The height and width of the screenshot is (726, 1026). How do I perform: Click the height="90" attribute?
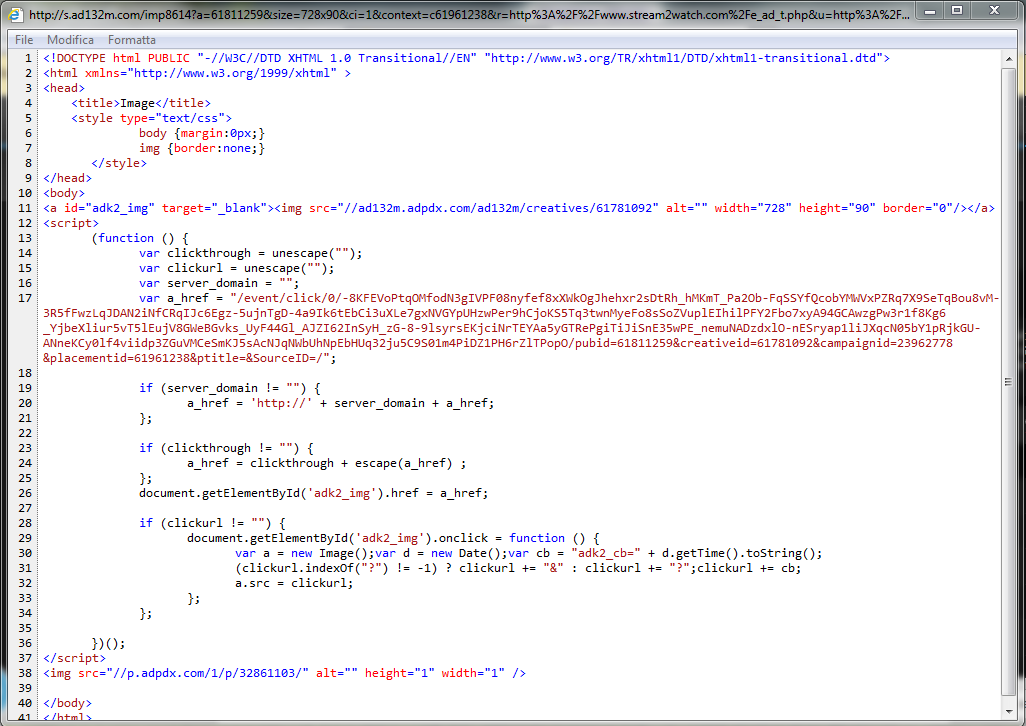[837, 209]
